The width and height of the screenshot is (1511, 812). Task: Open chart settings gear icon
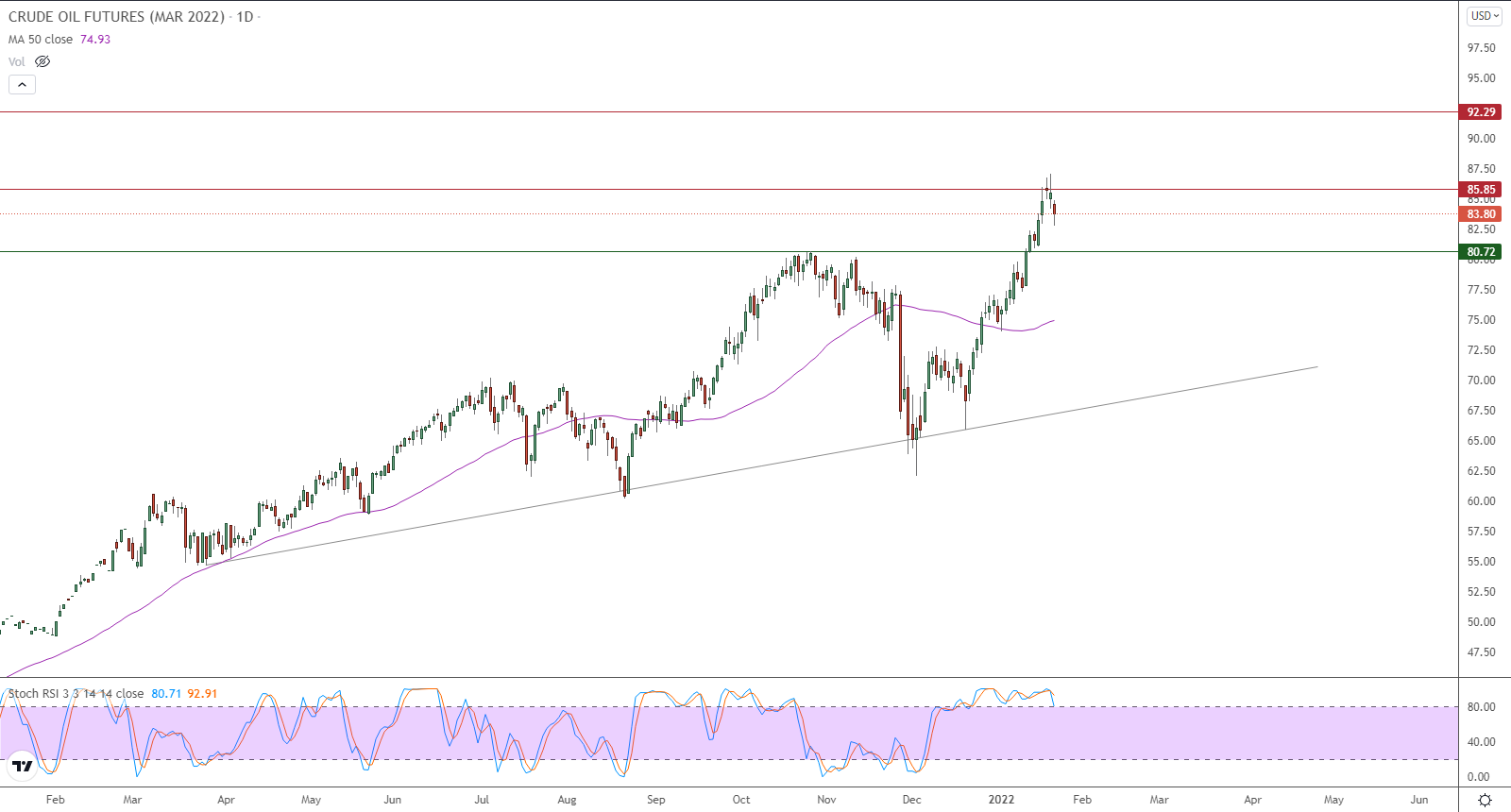click(x=1485, y=800)
